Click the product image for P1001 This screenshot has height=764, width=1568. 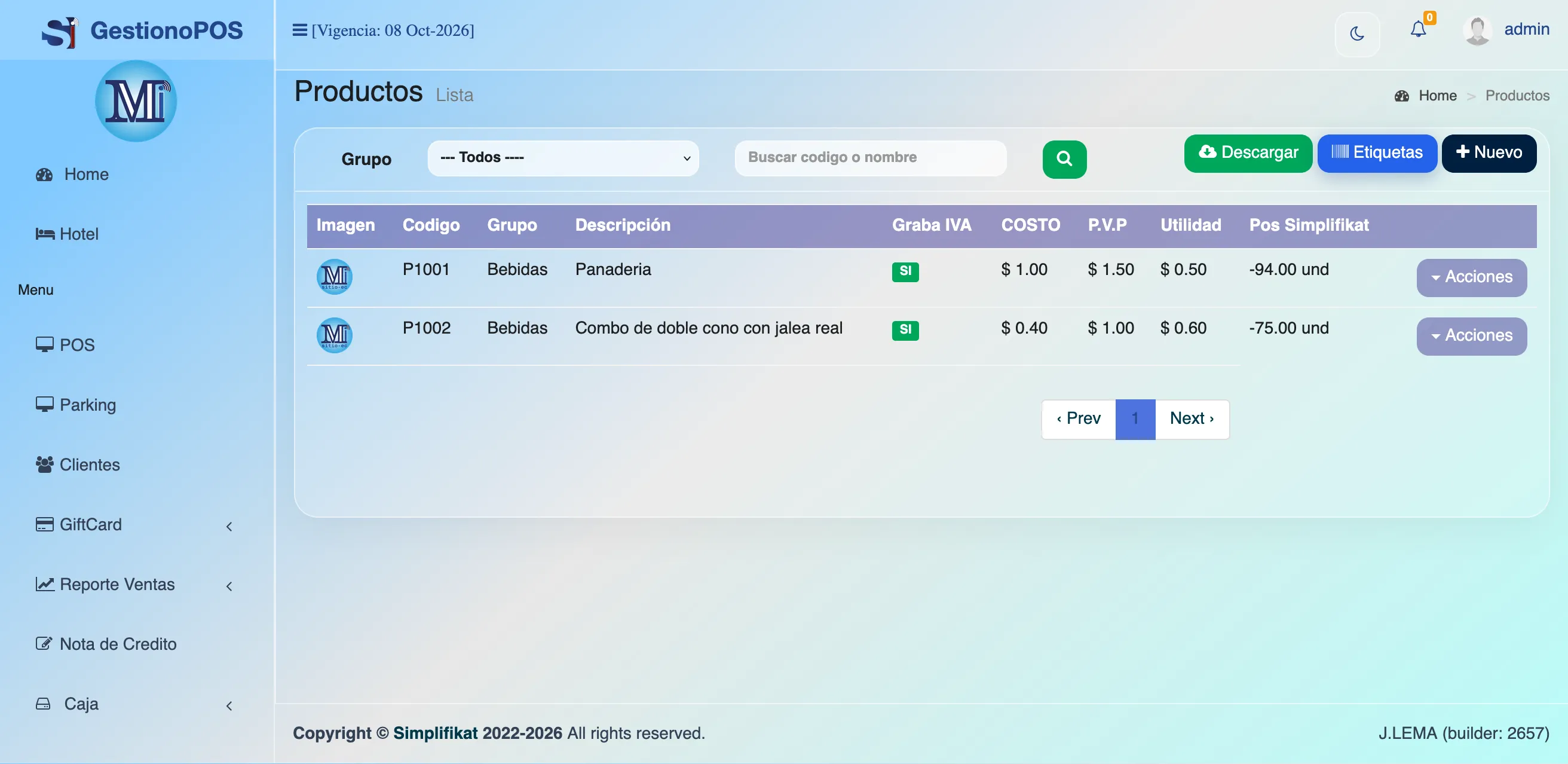(x=334, y=277)
